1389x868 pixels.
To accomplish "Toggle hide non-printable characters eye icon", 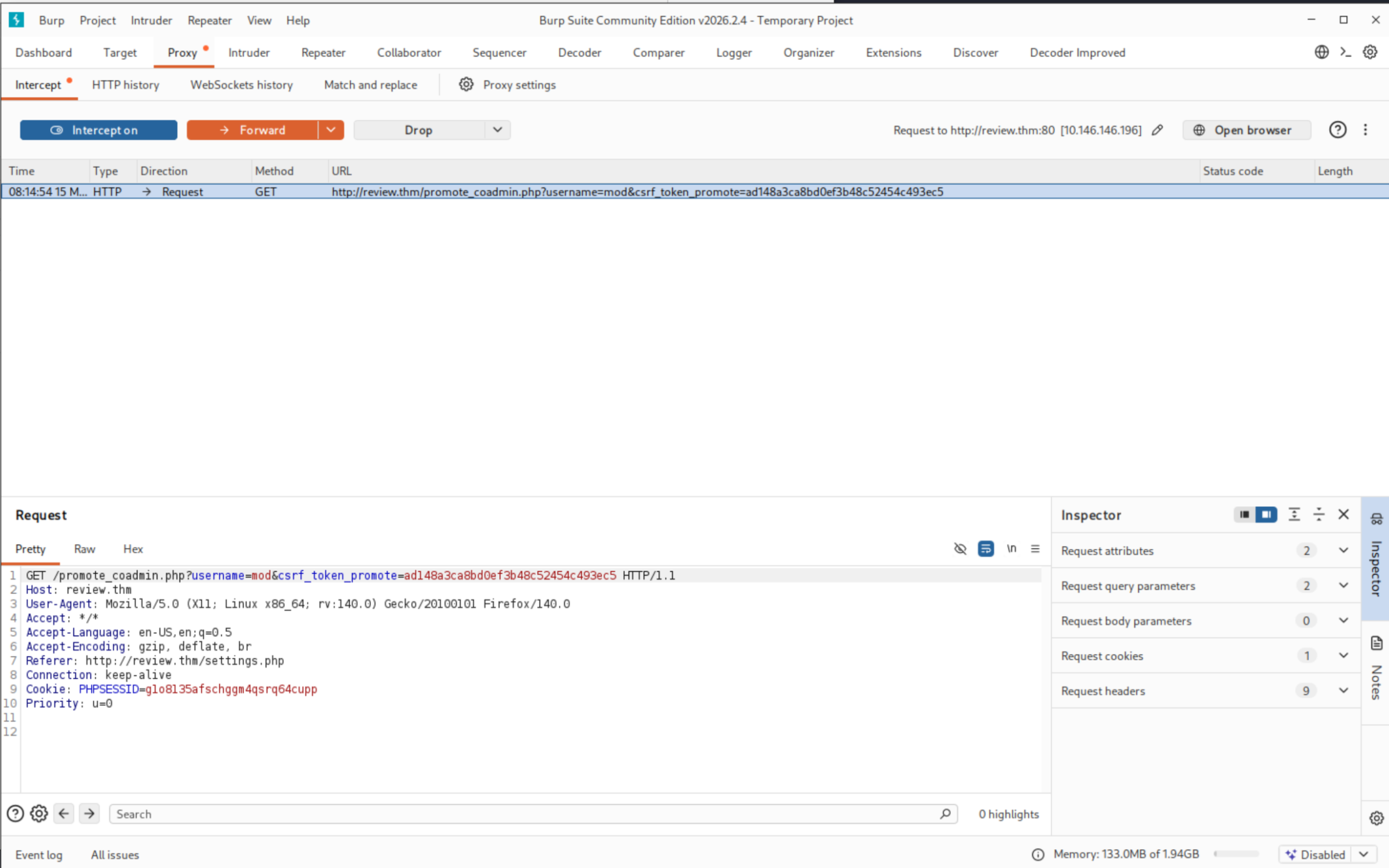I will point(960,549).
